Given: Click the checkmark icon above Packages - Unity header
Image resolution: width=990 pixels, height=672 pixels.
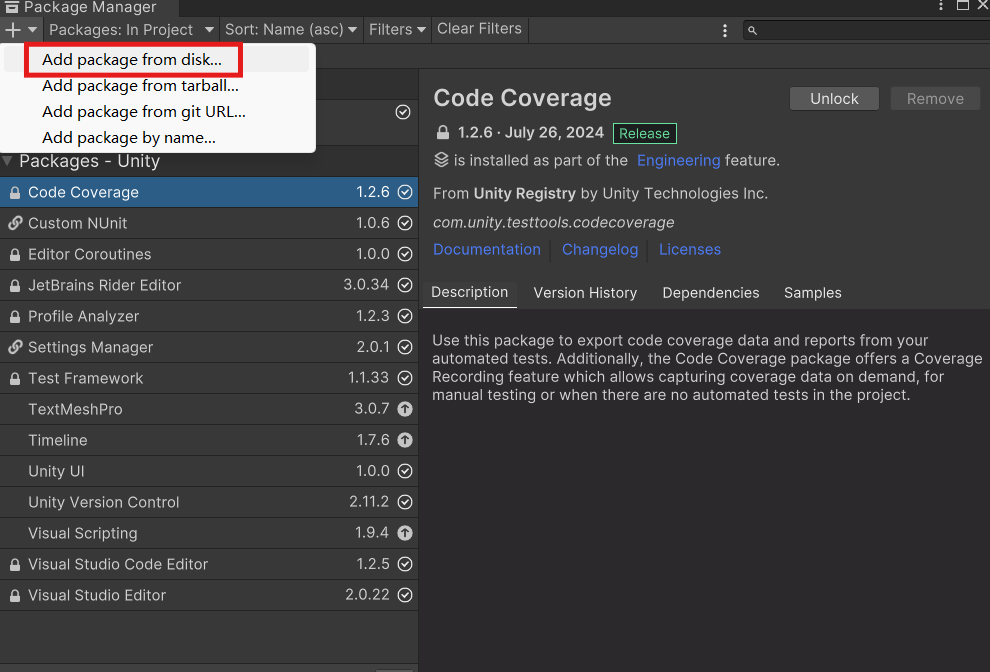Looking at the screenshot, I should 403,112.
